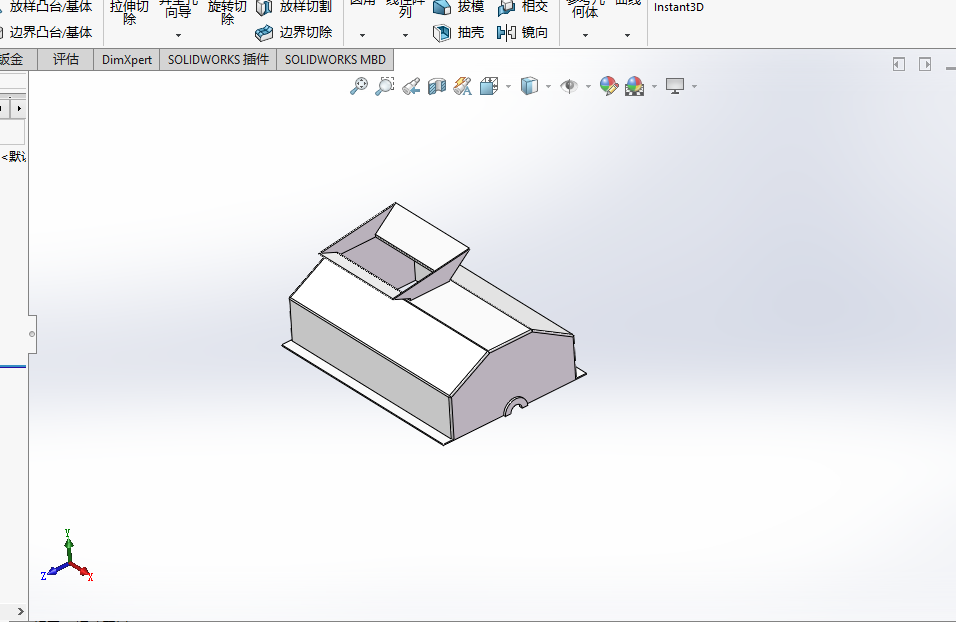Select the <默认 configuration text in tree

point(13,157)
